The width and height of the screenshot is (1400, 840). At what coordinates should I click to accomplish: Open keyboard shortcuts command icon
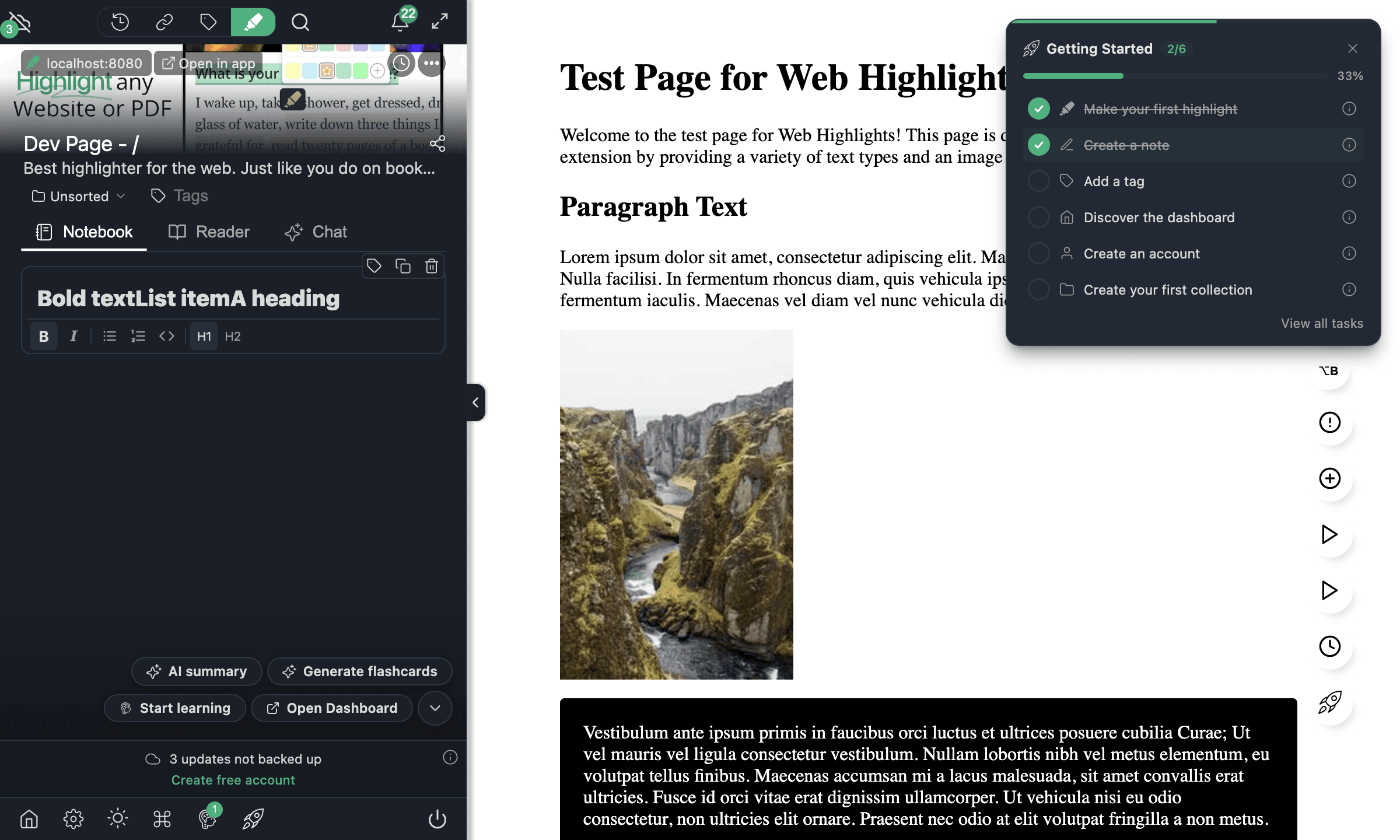162,819
